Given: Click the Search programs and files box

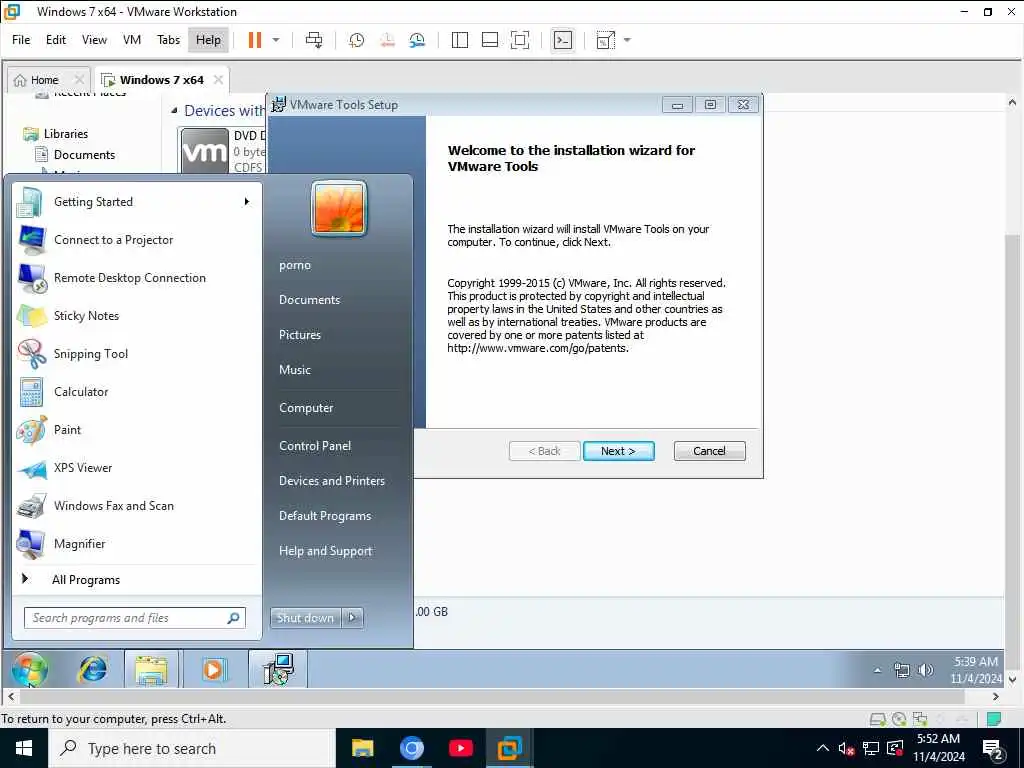Looking at the screenshot, I should 135,618.
